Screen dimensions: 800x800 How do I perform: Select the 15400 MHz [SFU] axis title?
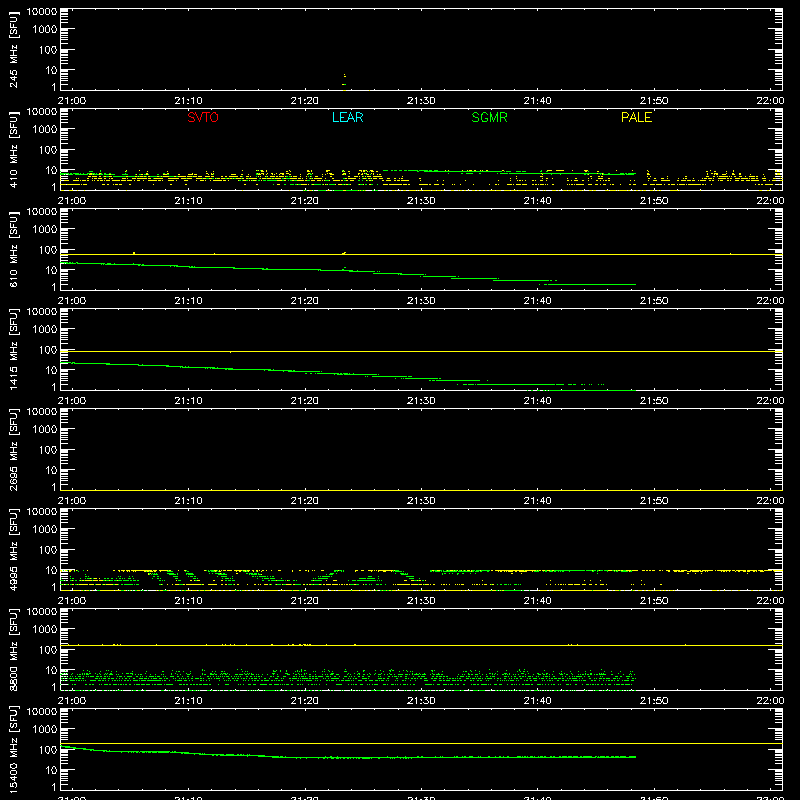tap(13, 749)
